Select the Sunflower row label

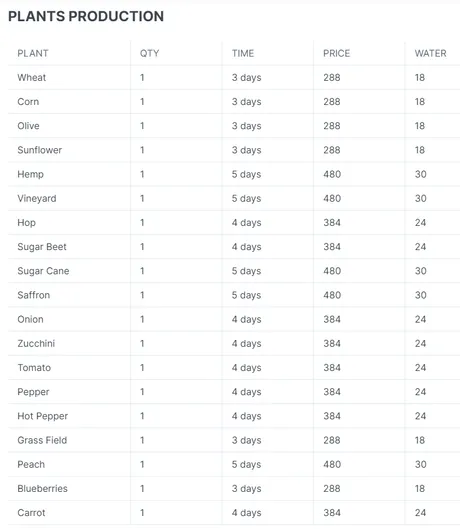pyautogui.click(x=39, y=150)
